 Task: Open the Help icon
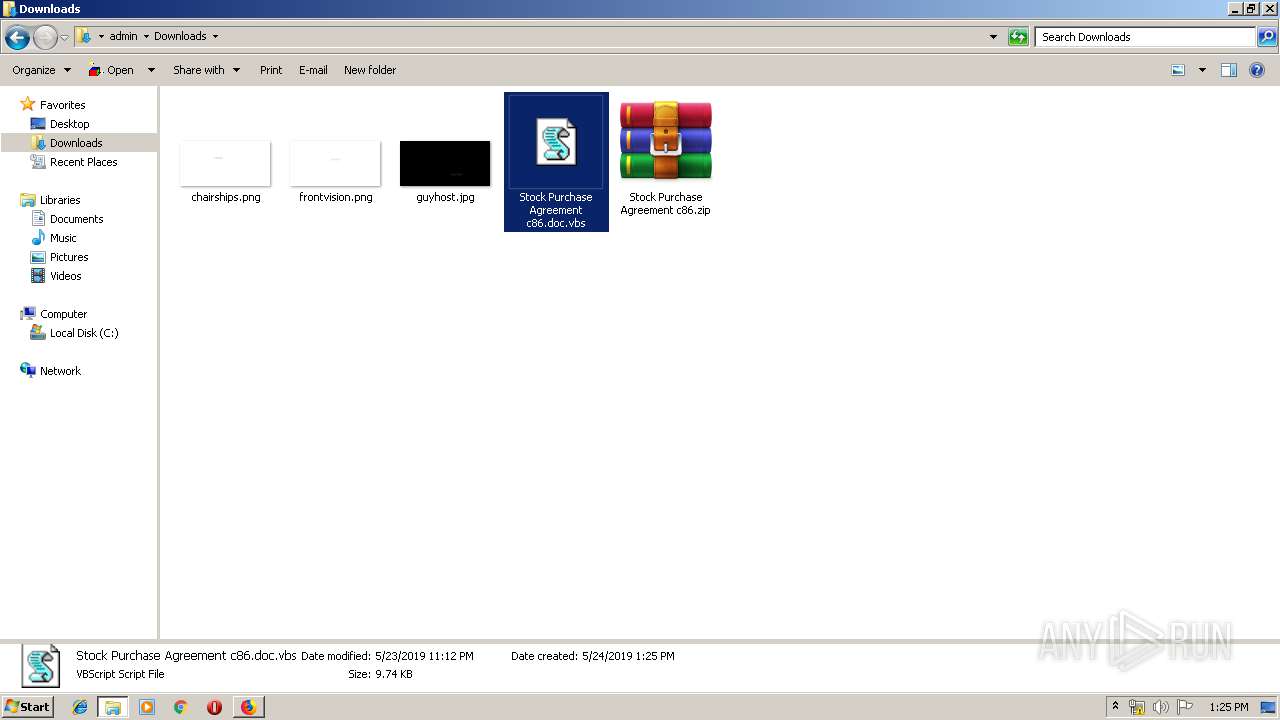pyautogui.click(x=1258, y=70)
